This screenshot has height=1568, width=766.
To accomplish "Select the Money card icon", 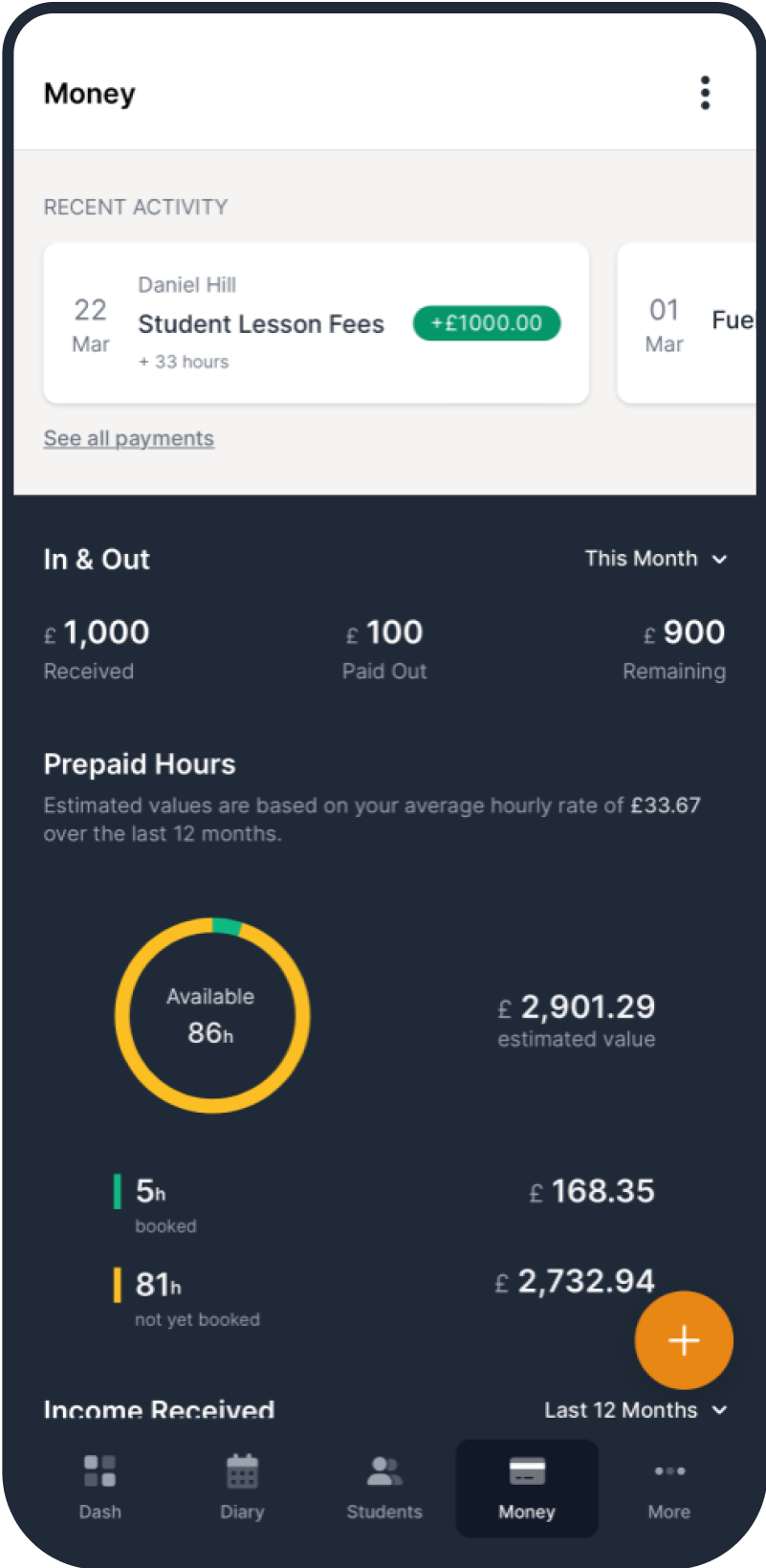I will 527,1471.
